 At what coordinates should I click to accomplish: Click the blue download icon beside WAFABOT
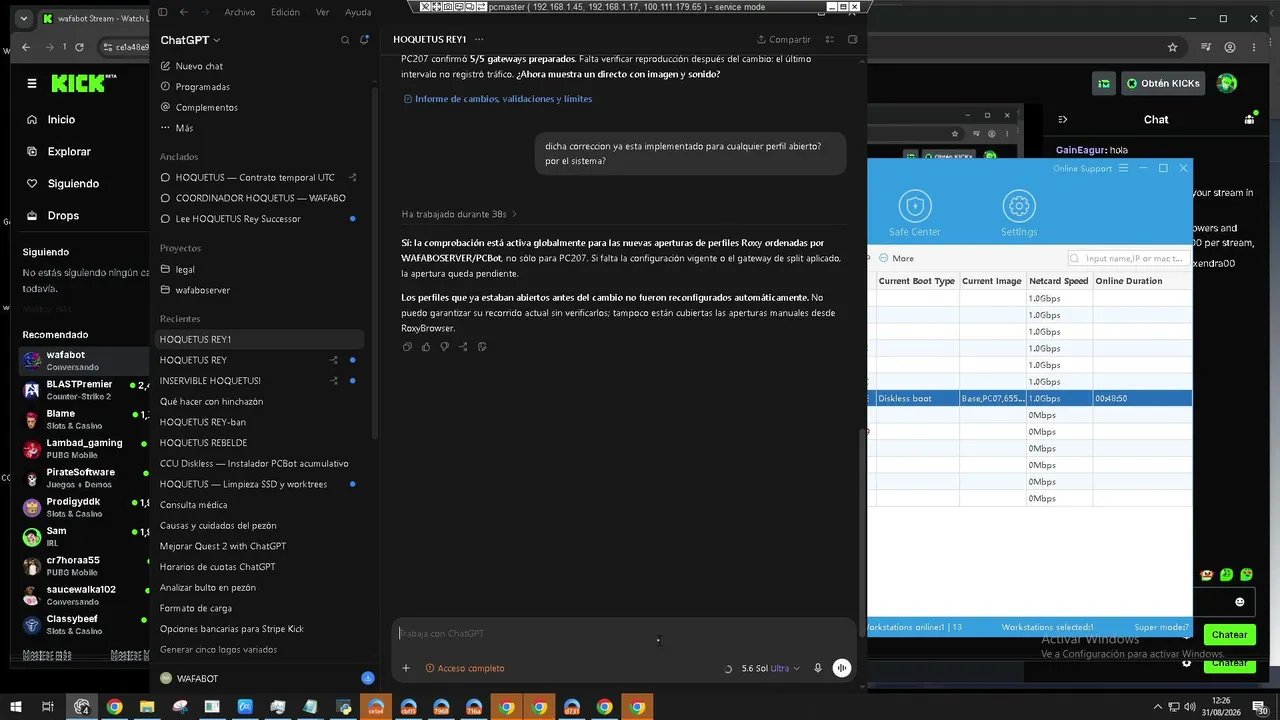[x=367, y=678]
